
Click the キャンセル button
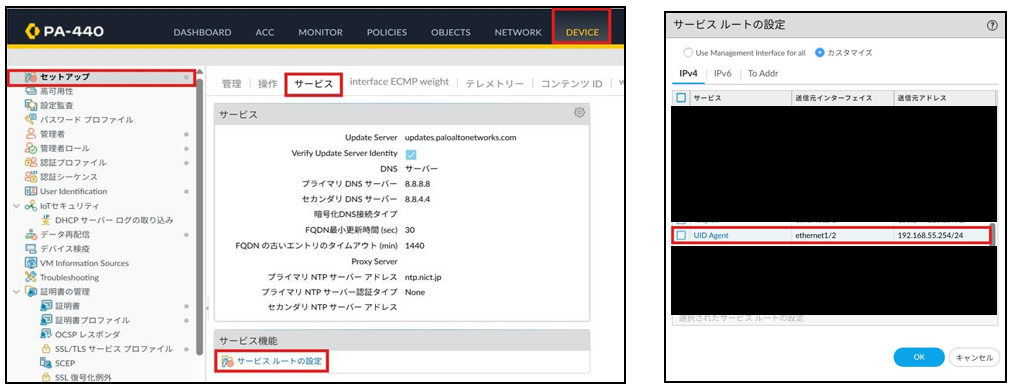974,357
